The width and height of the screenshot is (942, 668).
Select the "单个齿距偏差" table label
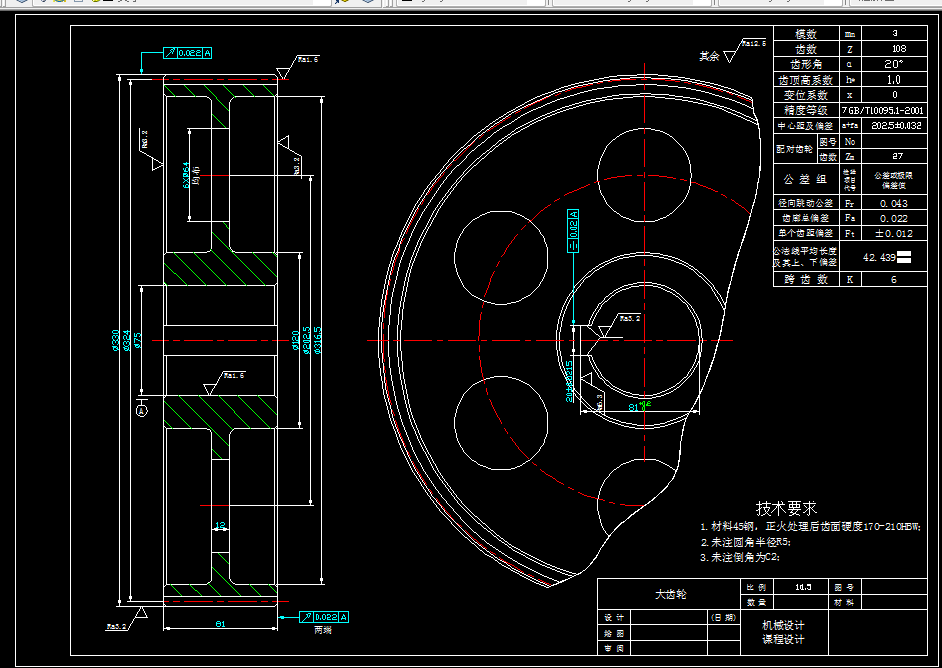point(806,233)
